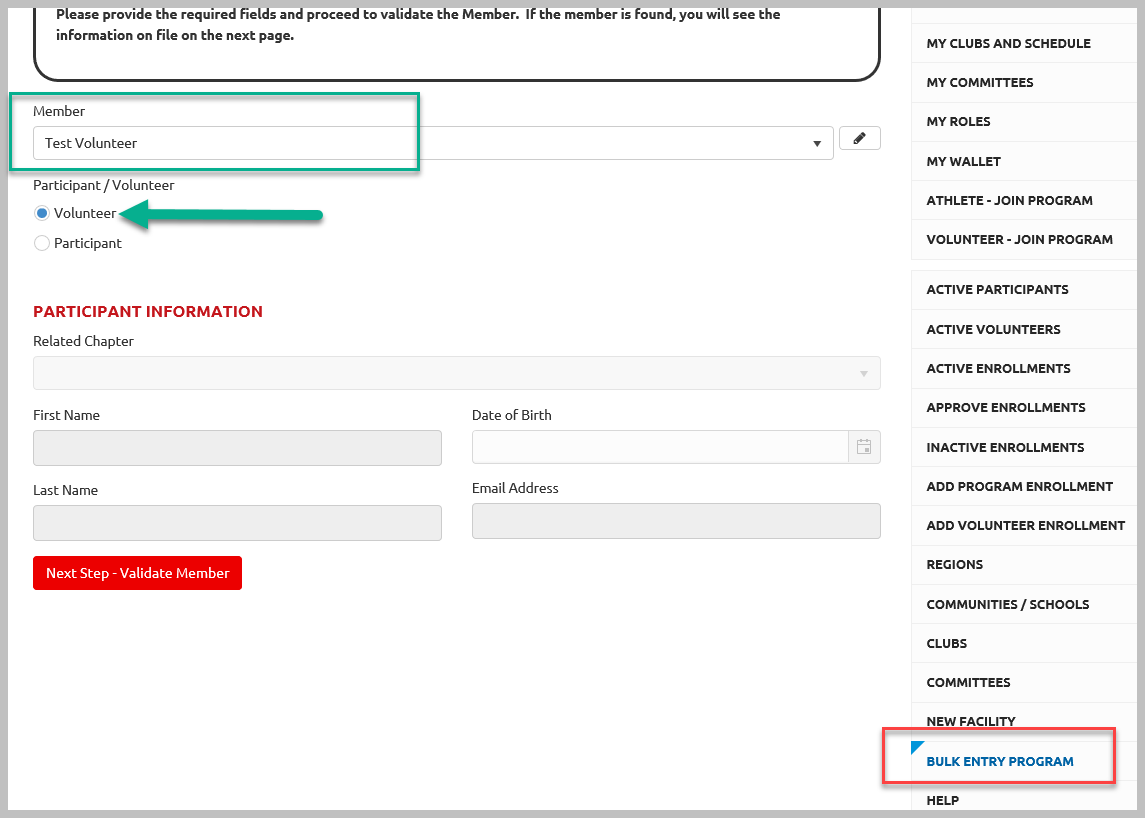Click the Email Address input field
The image size is (1145, 818).
pos(676,521)
